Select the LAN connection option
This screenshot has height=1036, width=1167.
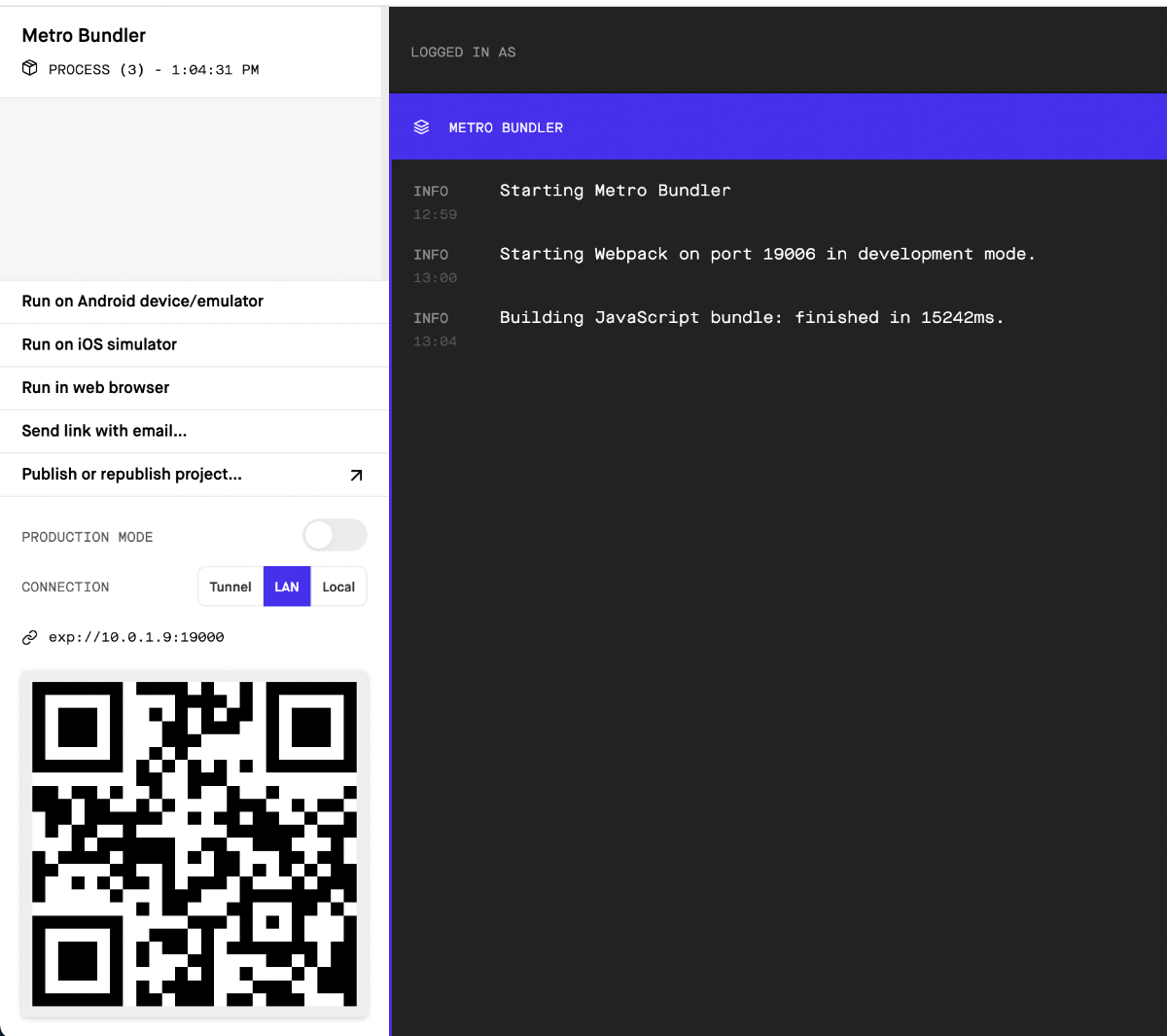287,587
